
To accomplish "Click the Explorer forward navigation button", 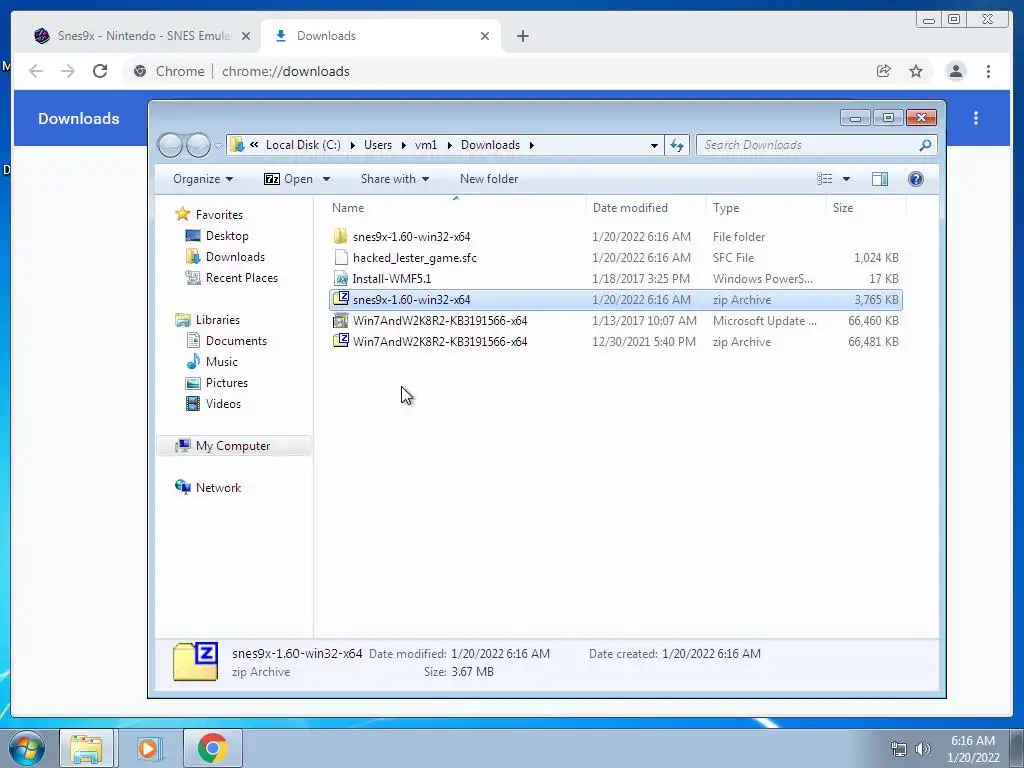I will [x=198, y=145].
